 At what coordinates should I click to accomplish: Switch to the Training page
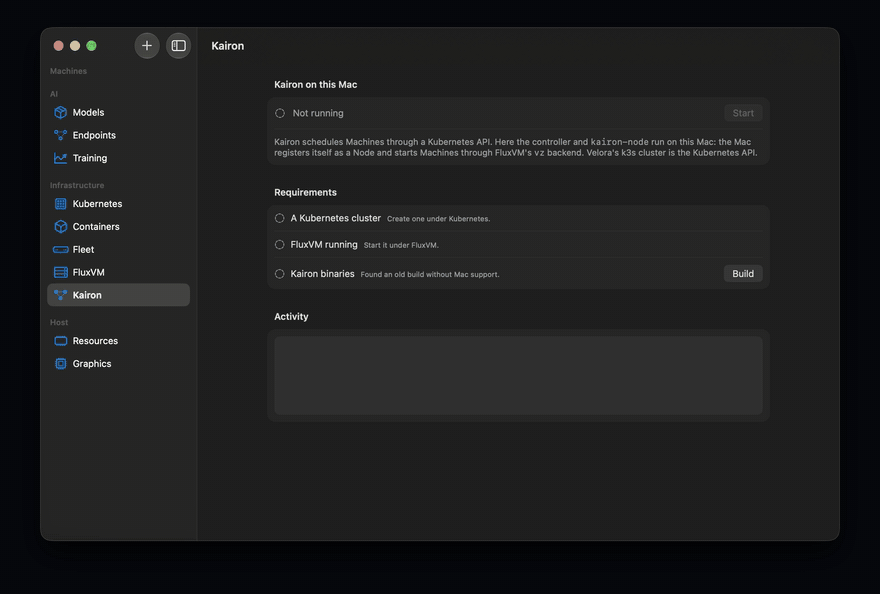[x=118, y=158]
